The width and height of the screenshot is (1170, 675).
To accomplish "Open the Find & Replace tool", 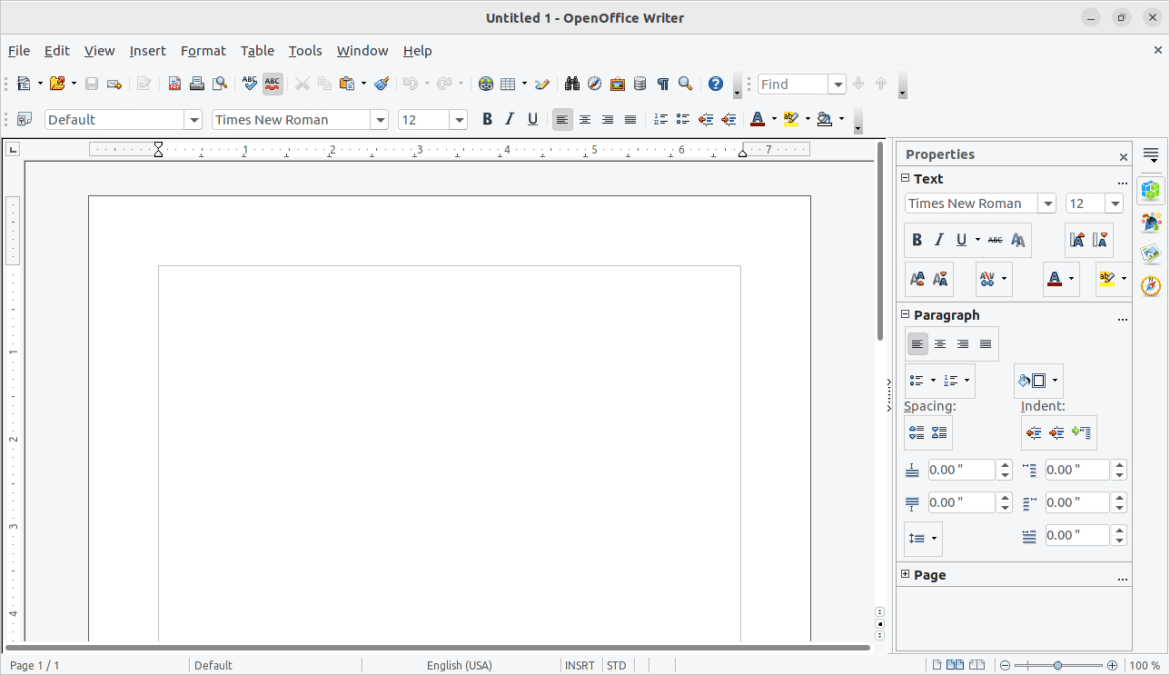I will pyautogui.click(x=571, y=84).
